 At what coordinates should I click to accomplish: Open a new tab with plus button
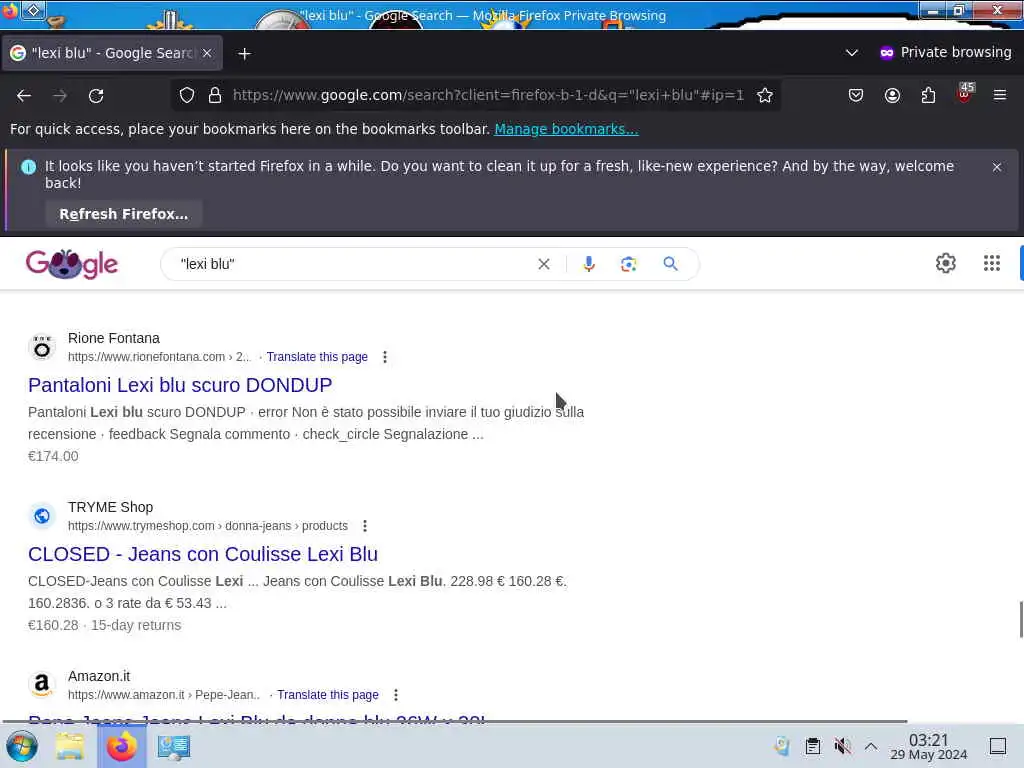pos(244,54)
